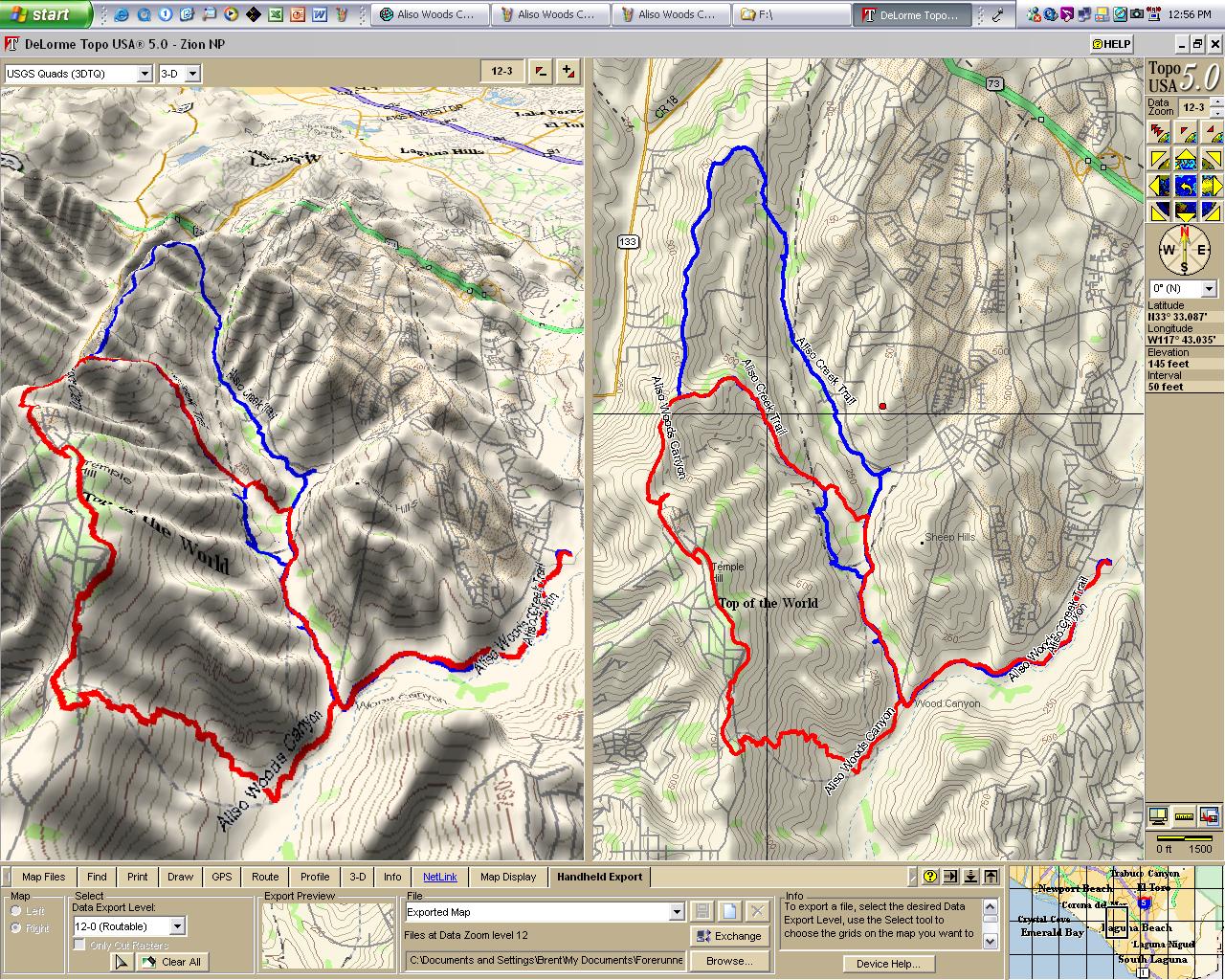Zoom in the left map with plus button

point(568,72)
